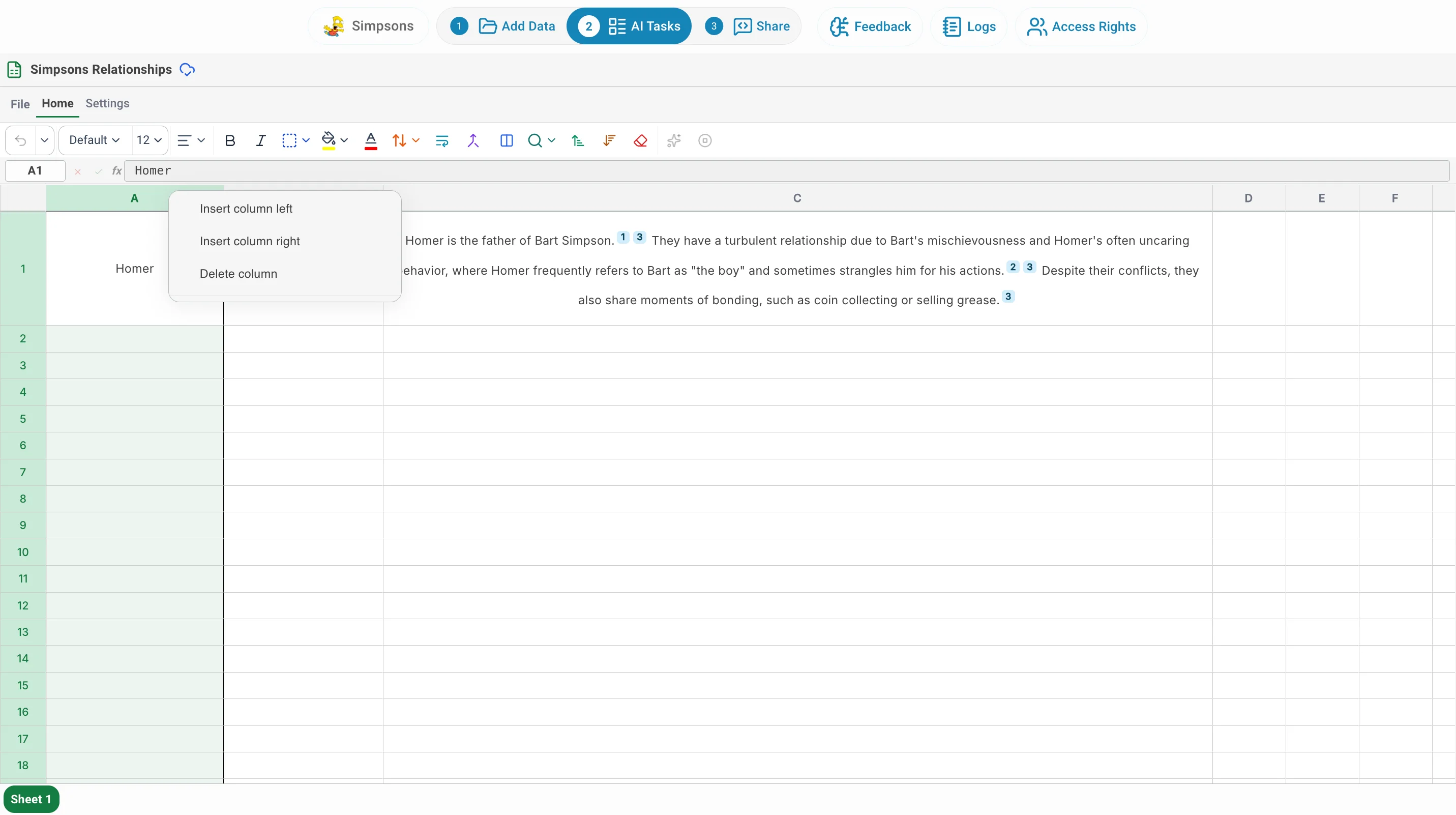The image size is (1456, 815).
Task: Select column E header
Action: (x=1321, y=198)
